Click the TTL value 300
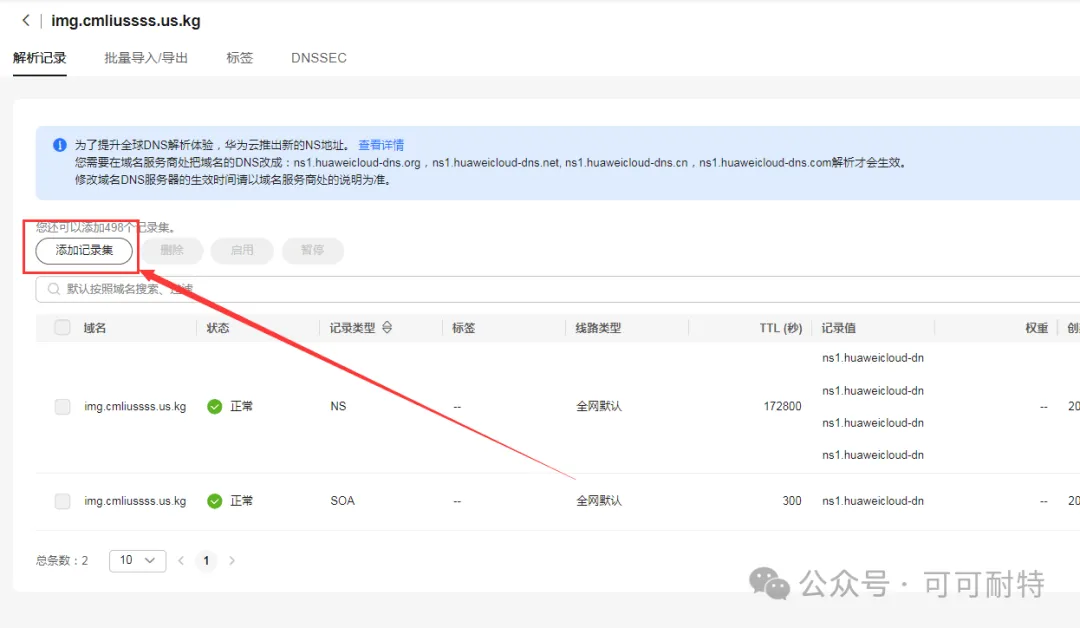Viewport: 1080px width, 628px height. tap(792, 501)
